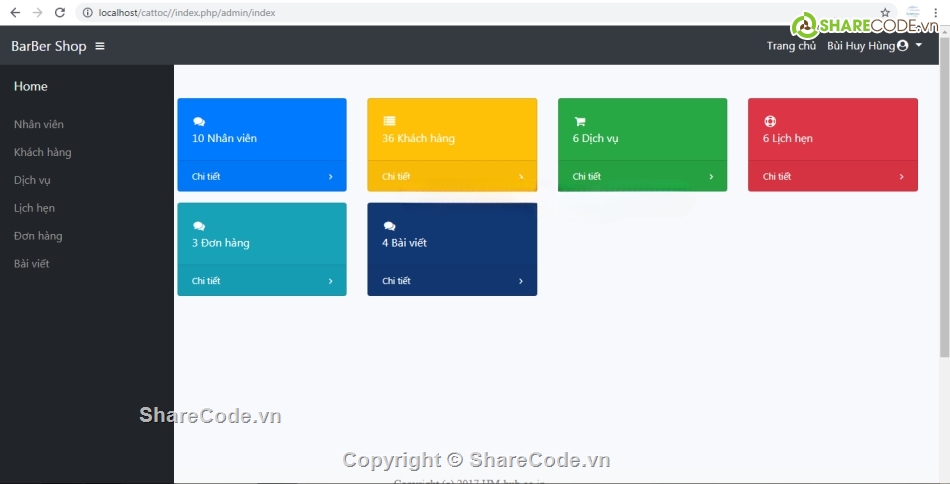View Chi tiết on the Nhân viên card
Image resolution: width=950 pixels, height=484 pixels.
click(x=206, y=177)
